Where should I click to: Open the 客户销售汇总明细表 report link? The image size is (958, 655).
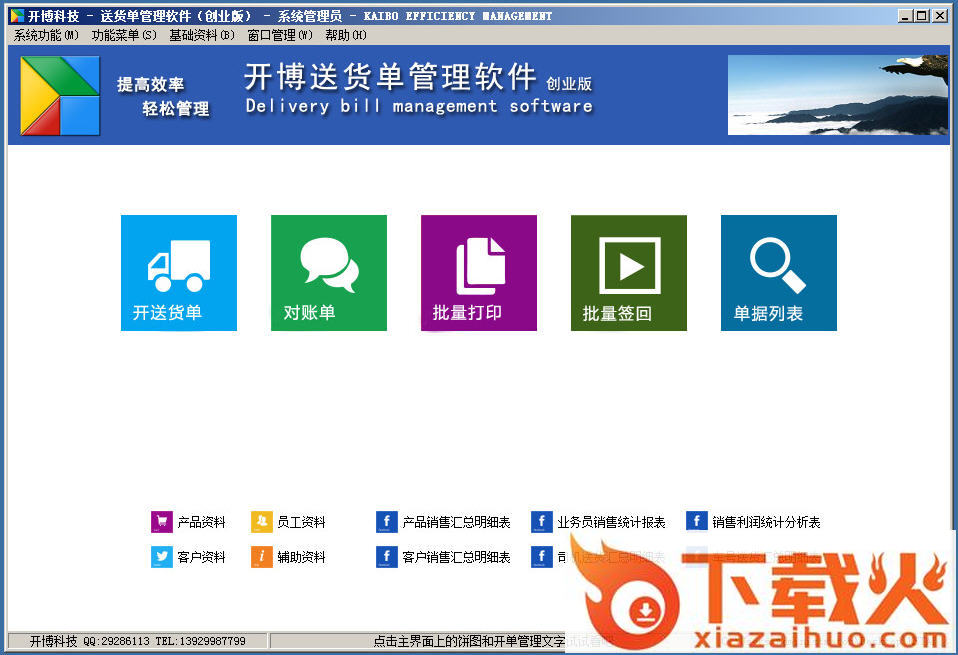pyautogui.click(x=456, y=557)
